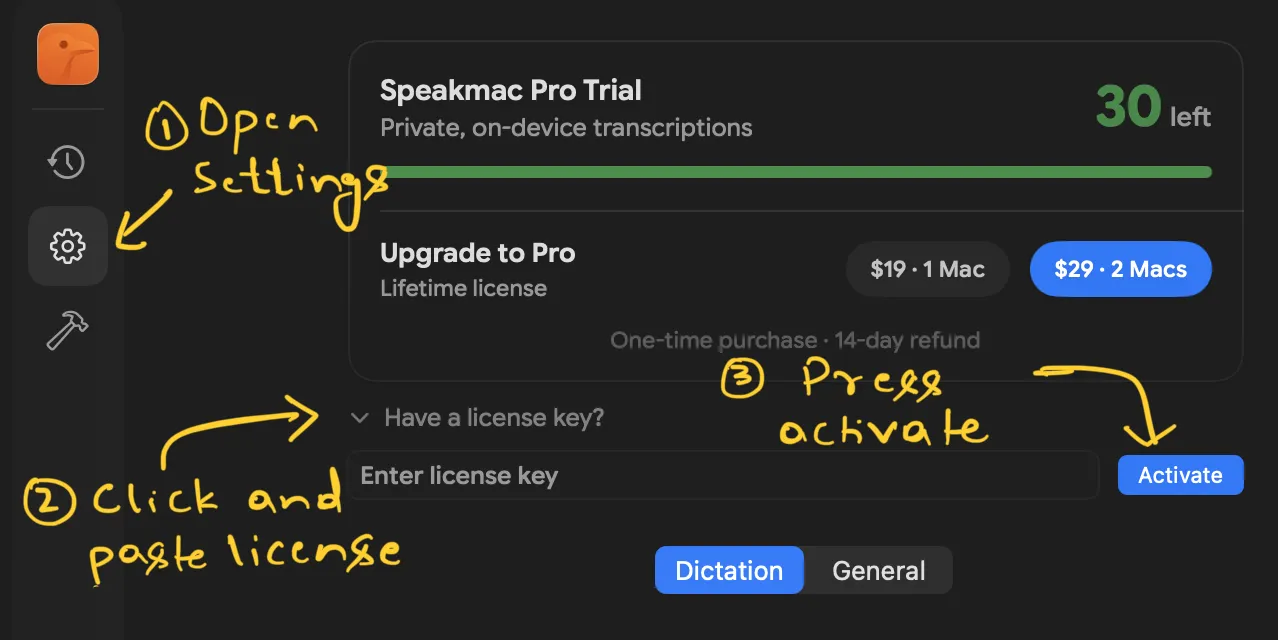Click the Speakmac app logo

click(x=67, y=54)
